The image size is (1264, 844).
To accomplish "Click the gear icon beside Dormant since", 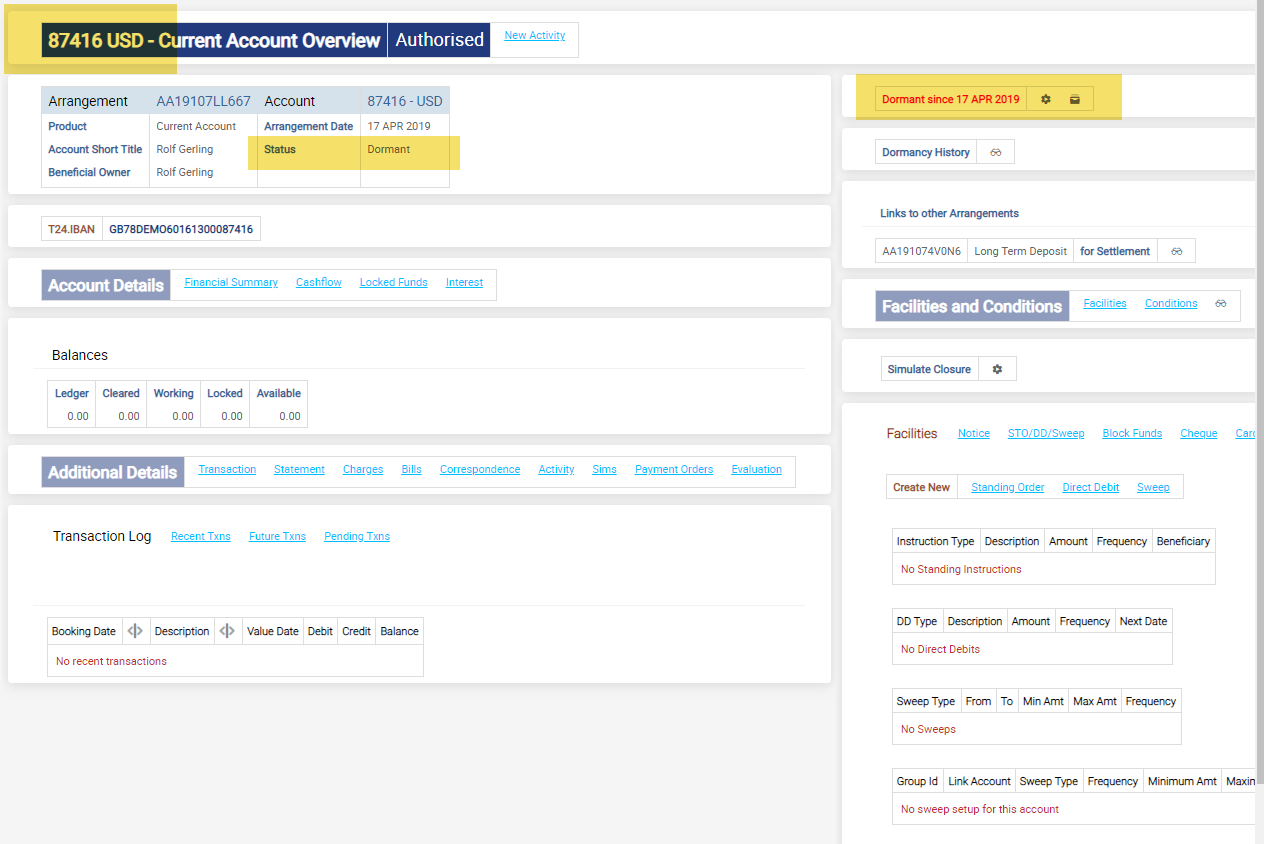I will tap(1046, 100).
